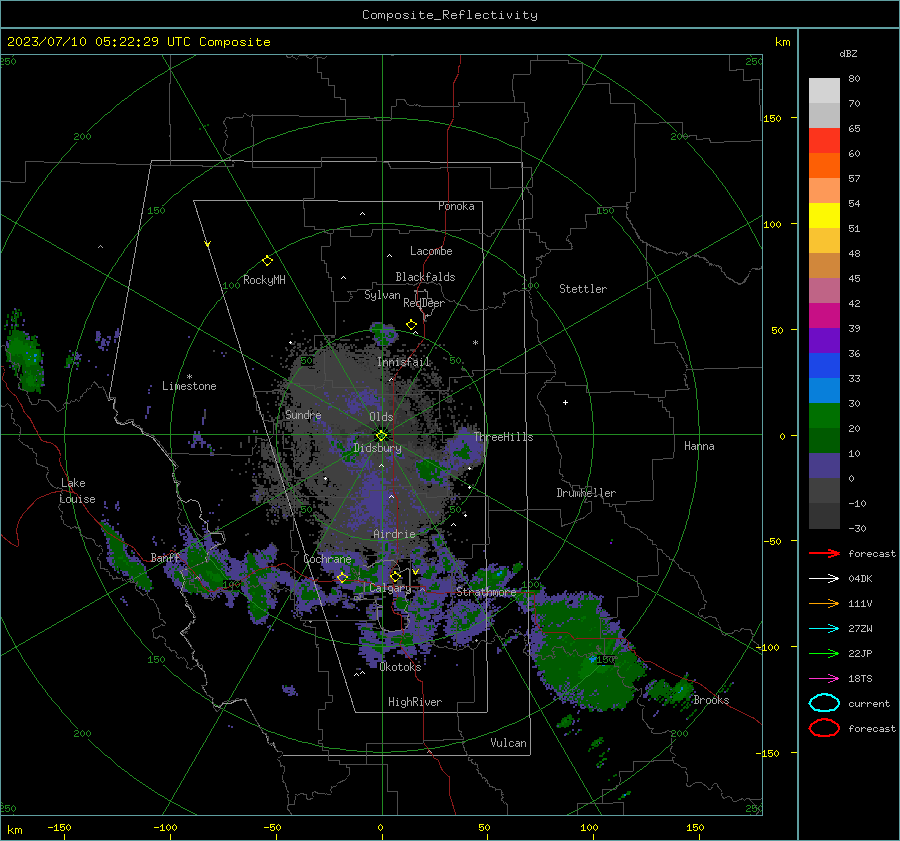Click the Hanna city label
The height and width of the screenshot is (841, 900).
pos(699,446)
